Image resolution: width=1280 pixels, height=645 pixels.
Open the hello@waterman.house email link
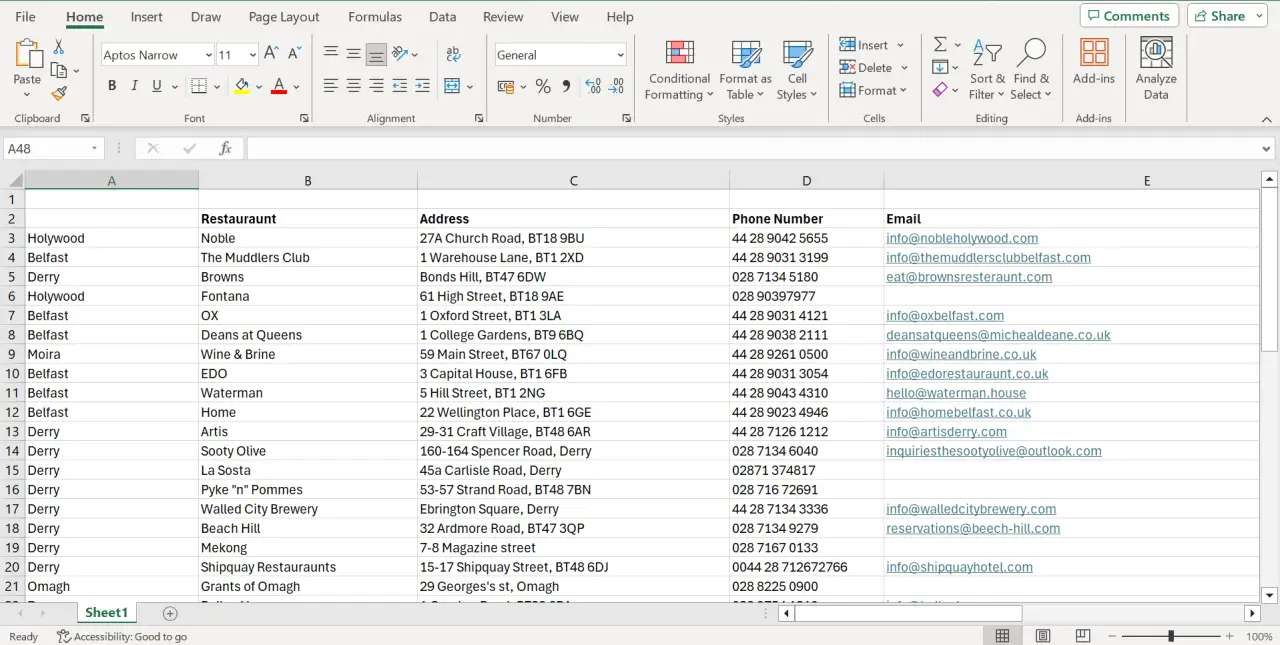pos(956,393)
